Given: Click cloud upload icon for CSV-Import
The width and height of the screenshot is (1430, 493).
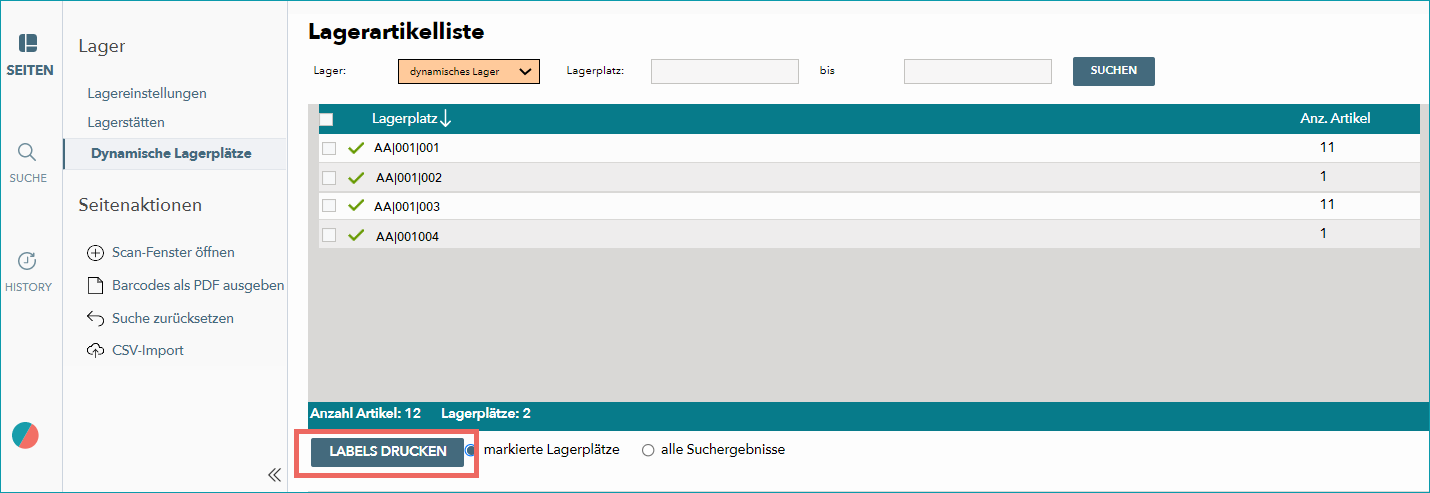Looking at the screenshot, I should coord(96,350).
